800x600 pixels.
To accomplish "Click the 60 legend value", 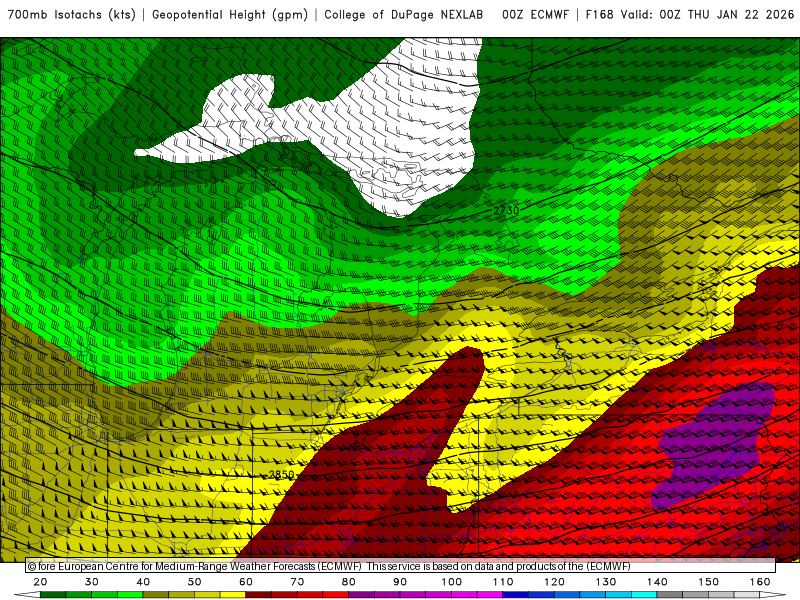I will pos(246,582).
